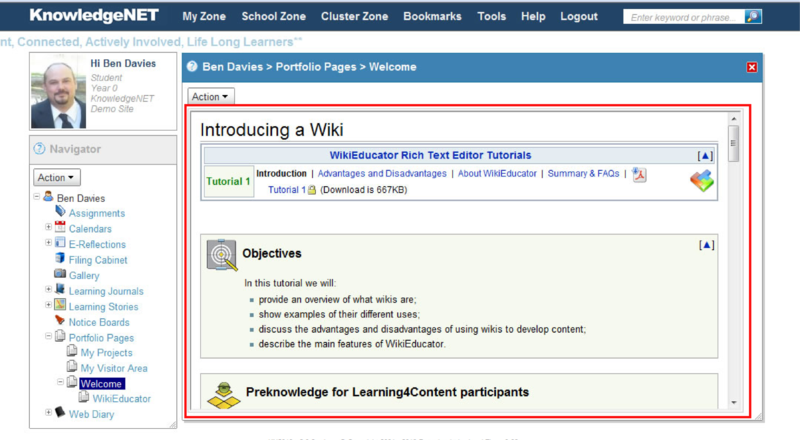Open My Zone menu
This screenshot has width=800, height=440.
pos(204,16)
